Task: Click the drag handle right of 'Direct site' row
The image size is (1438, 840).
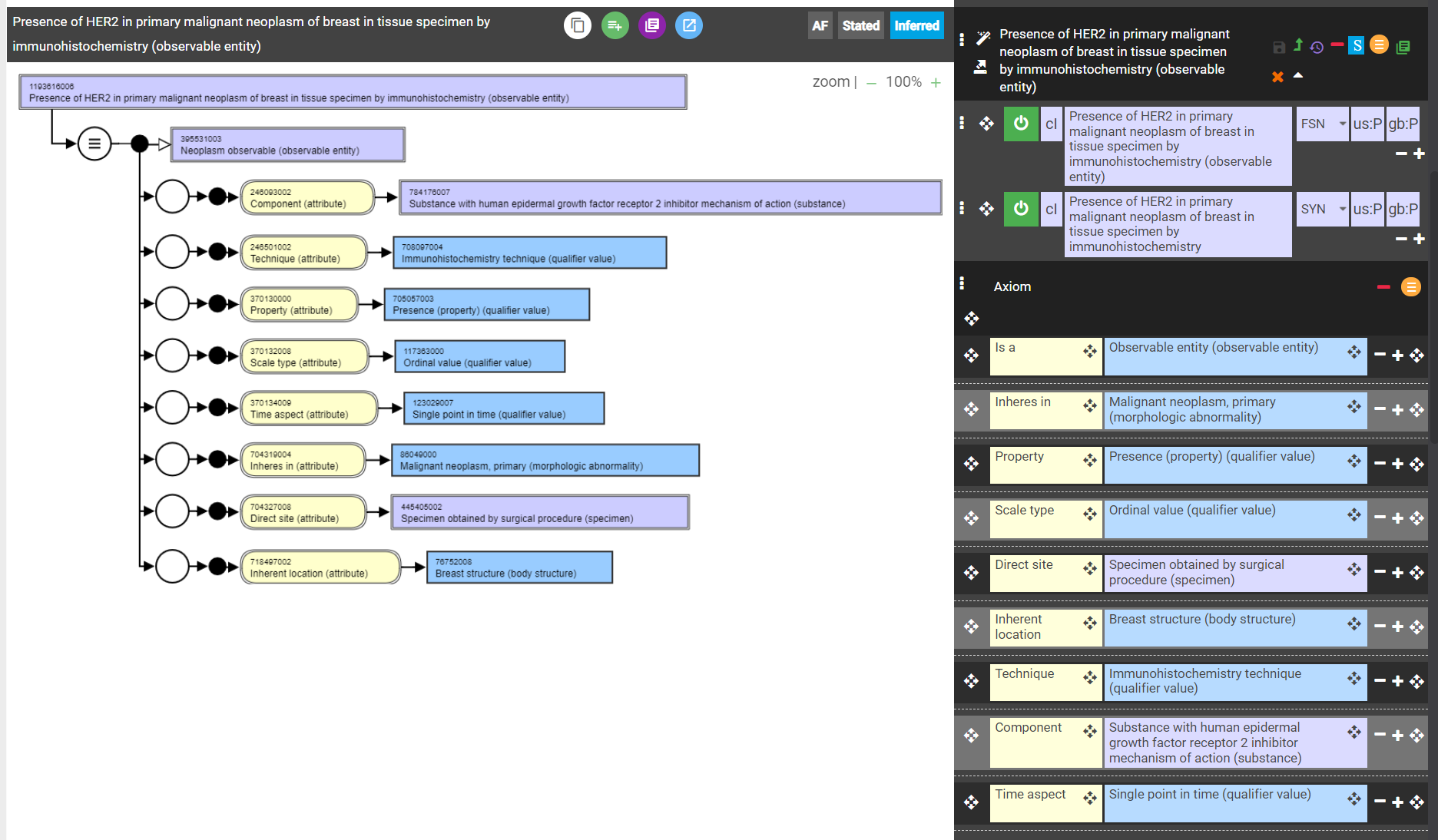Action: pos(1416,572)
